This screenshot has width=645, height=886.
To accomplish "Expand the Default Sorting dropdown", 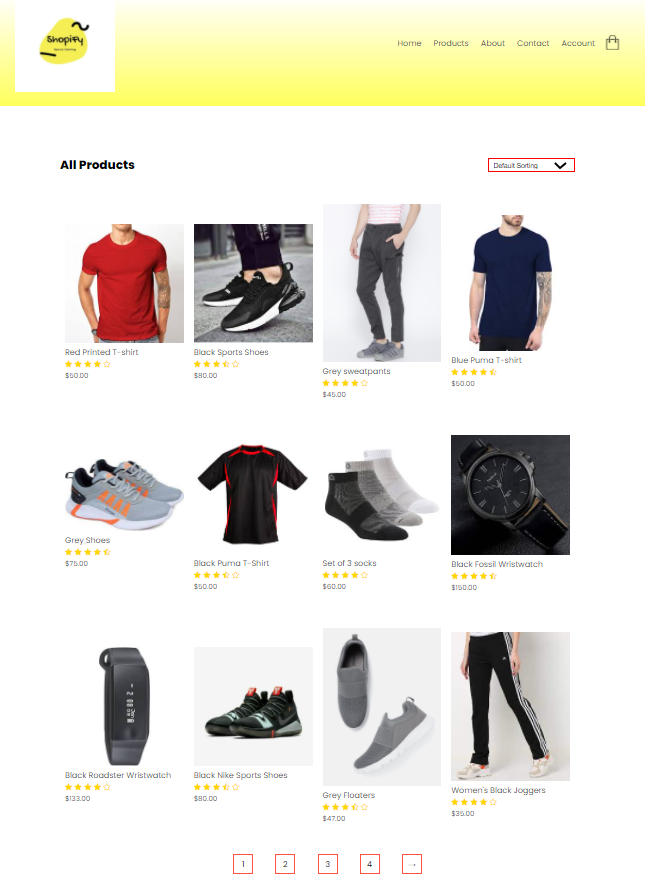I will click(x=531, y=165).
